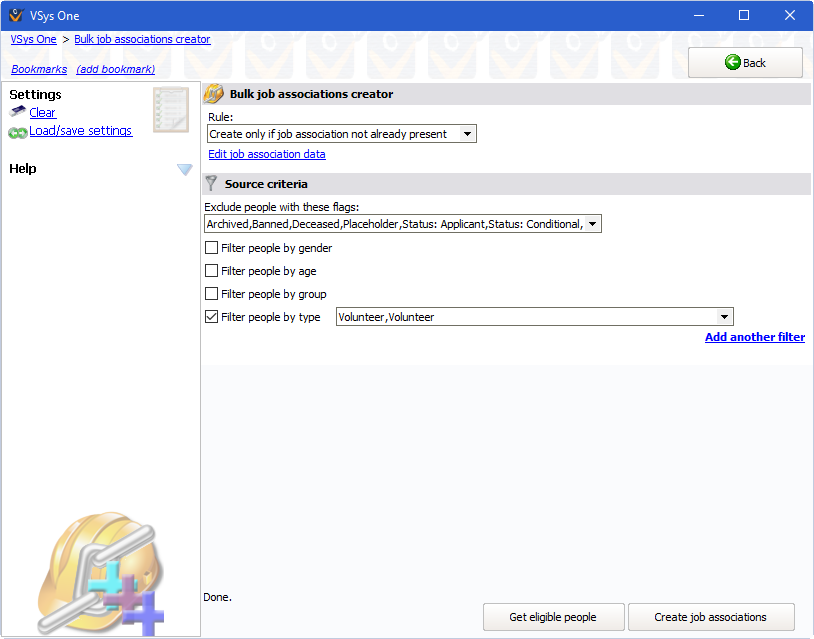Image resolution: width=814 pixels, height=639 pixels.
Task: Click the green back arrow icon
Action: coord(732,62)
